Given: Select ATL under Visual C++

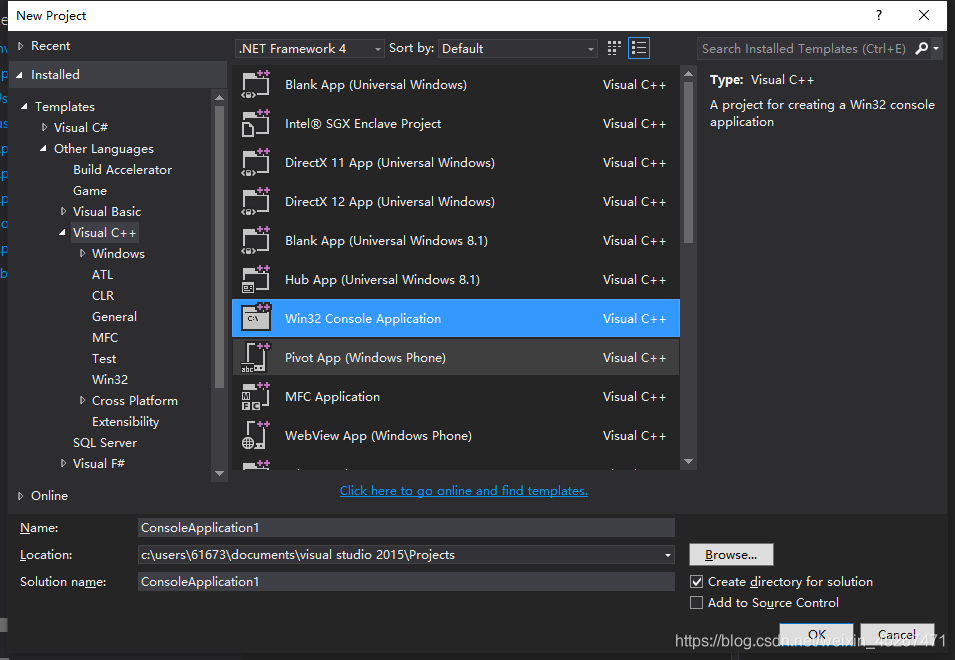Looking at the screenshot, I should (102, 275).
